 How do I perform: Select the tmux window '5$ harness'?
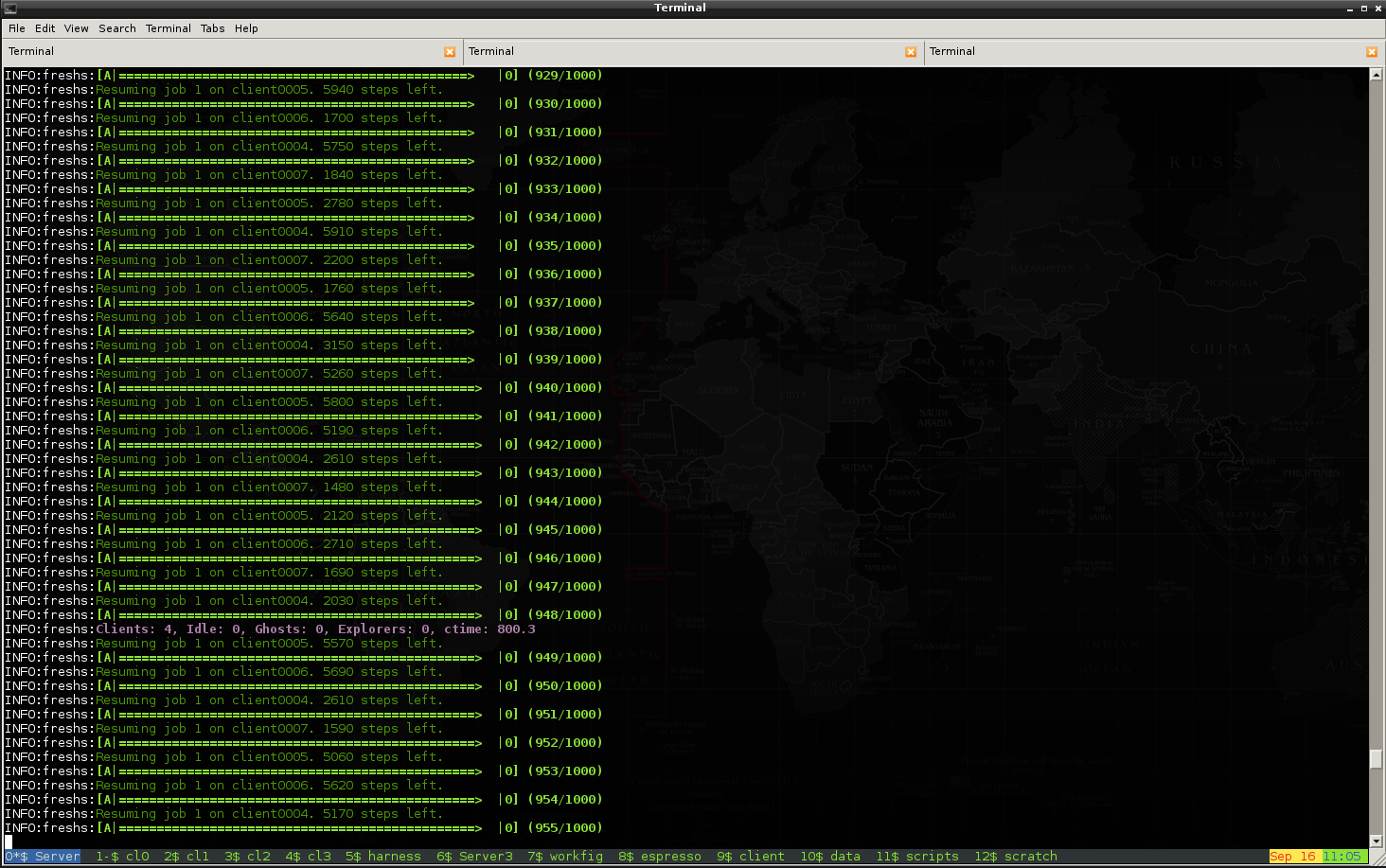coord(382,857)
